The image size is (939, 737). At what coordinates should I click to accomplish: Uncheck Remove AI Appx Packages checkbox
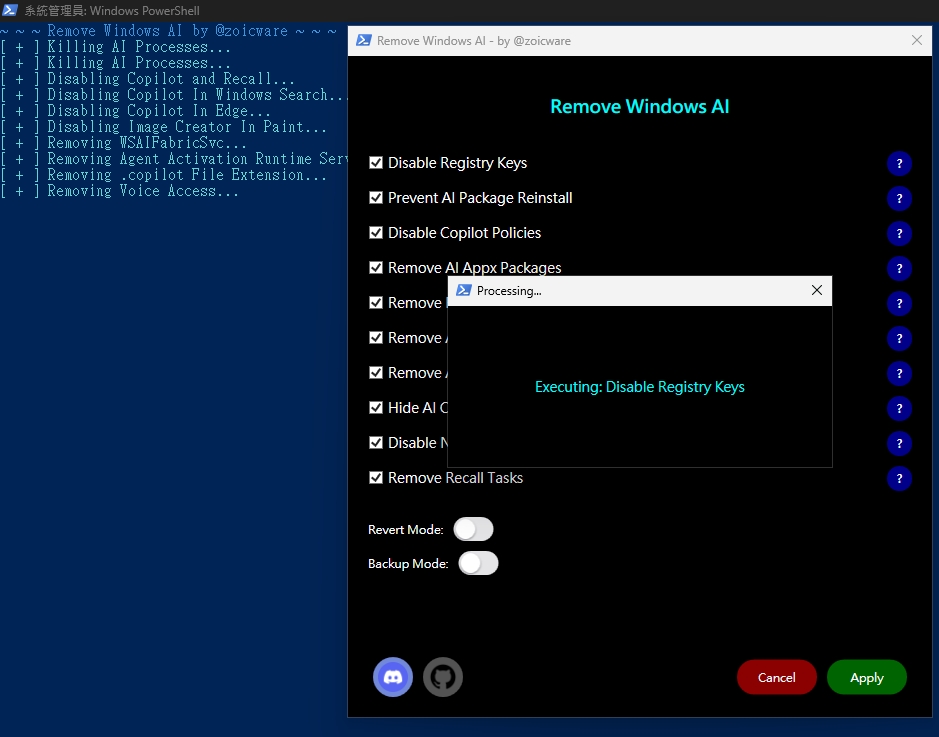point(376,268)
